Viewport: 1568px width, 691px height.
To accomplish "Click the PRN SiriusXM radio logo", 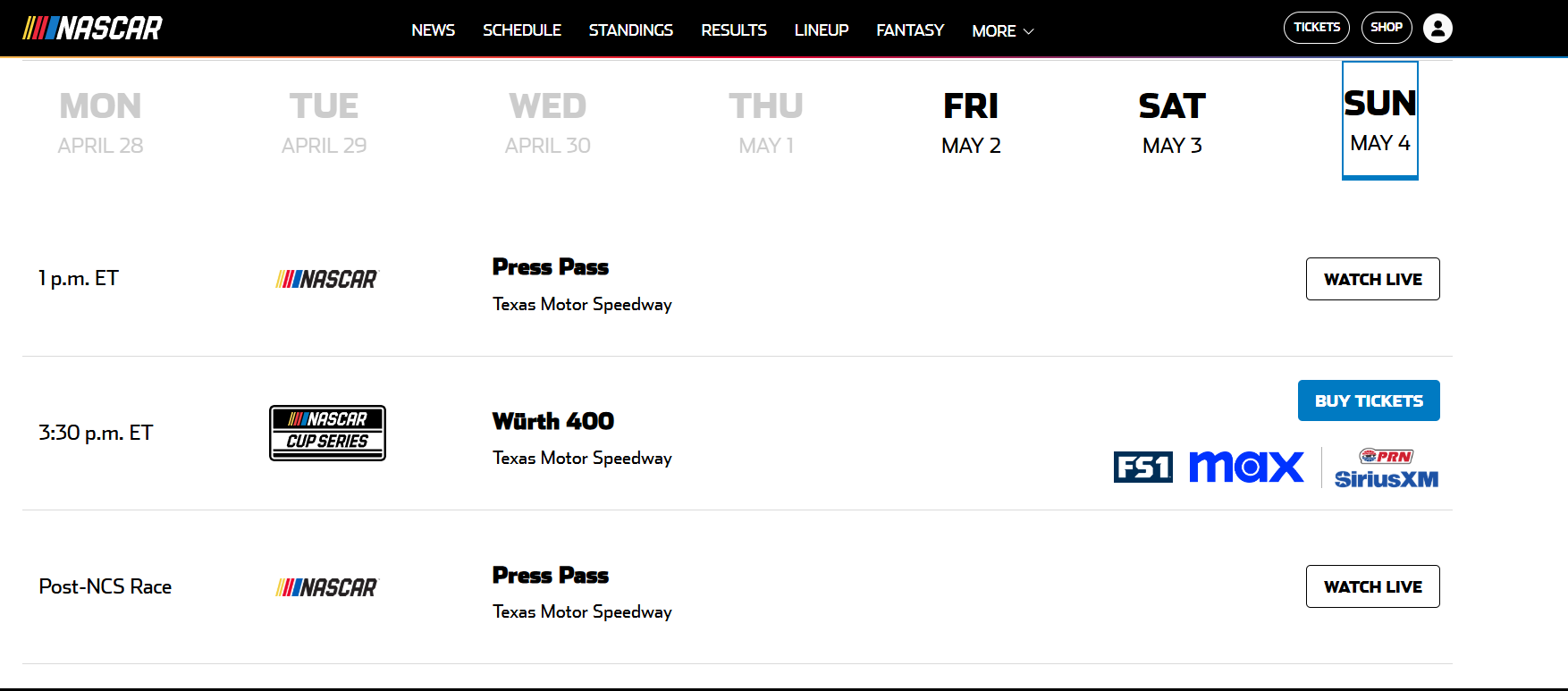I will [1387, 468].
